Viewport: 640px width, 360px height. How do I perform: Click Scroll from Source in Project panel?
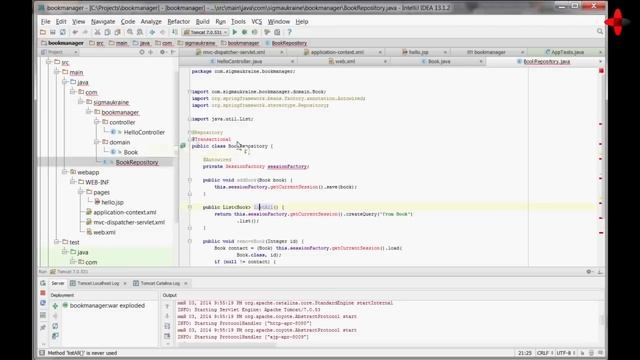pyautogui.click(x=142, y=52)
